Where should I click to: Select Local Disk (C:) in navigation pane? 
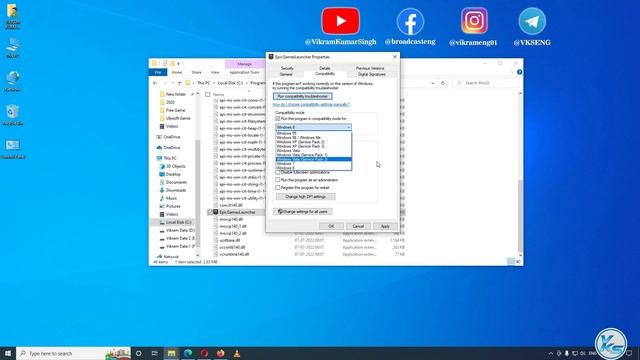pyautogui.click(x=178, y=222)
